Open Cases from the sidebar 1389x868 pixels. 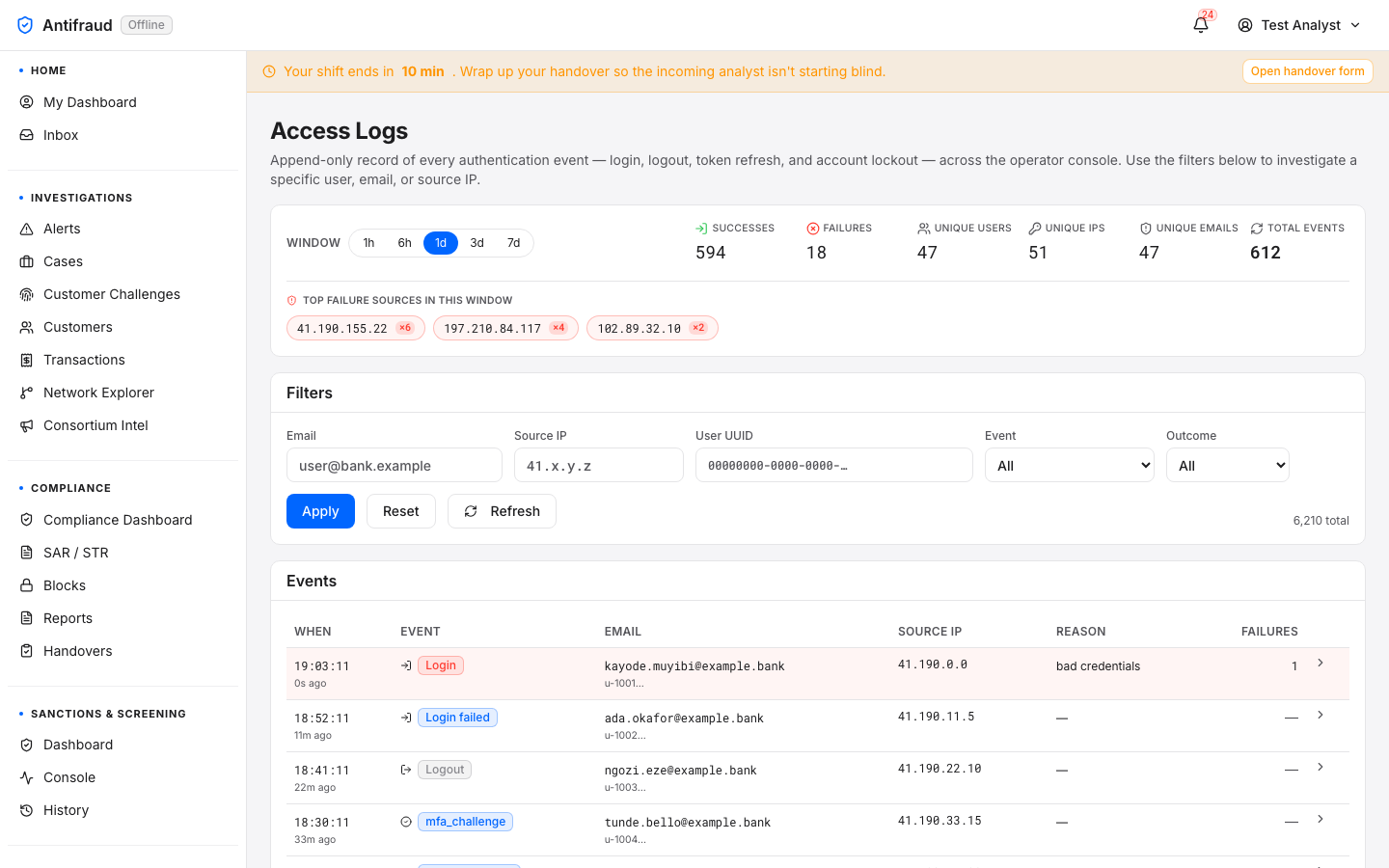[123, 261]
